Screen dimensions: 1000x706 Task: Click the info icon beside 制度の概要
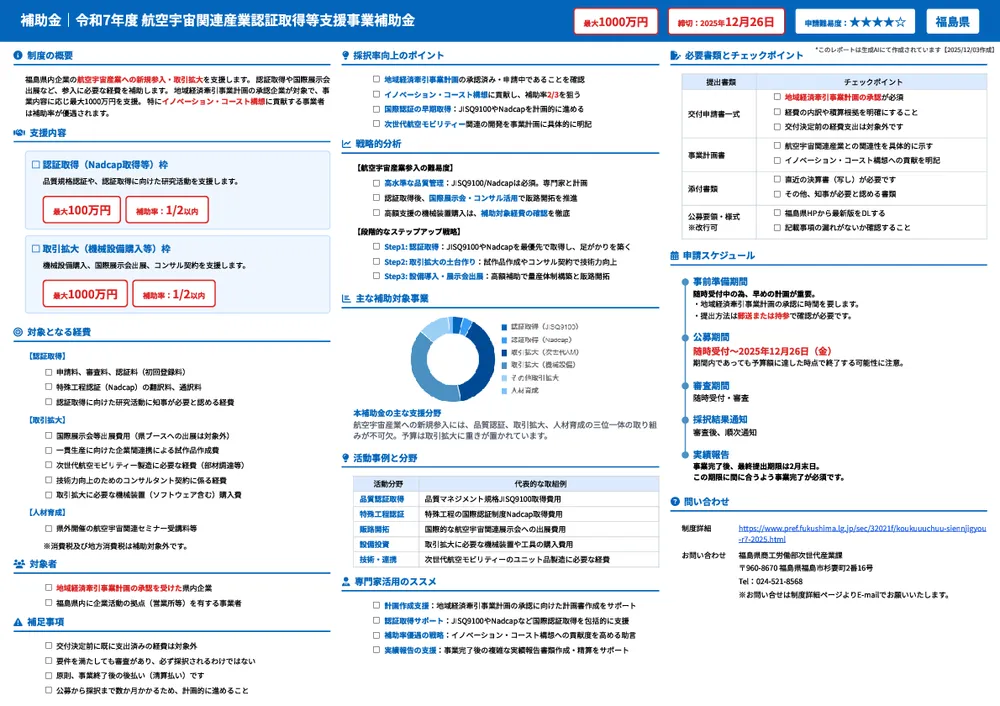(18, 56)
